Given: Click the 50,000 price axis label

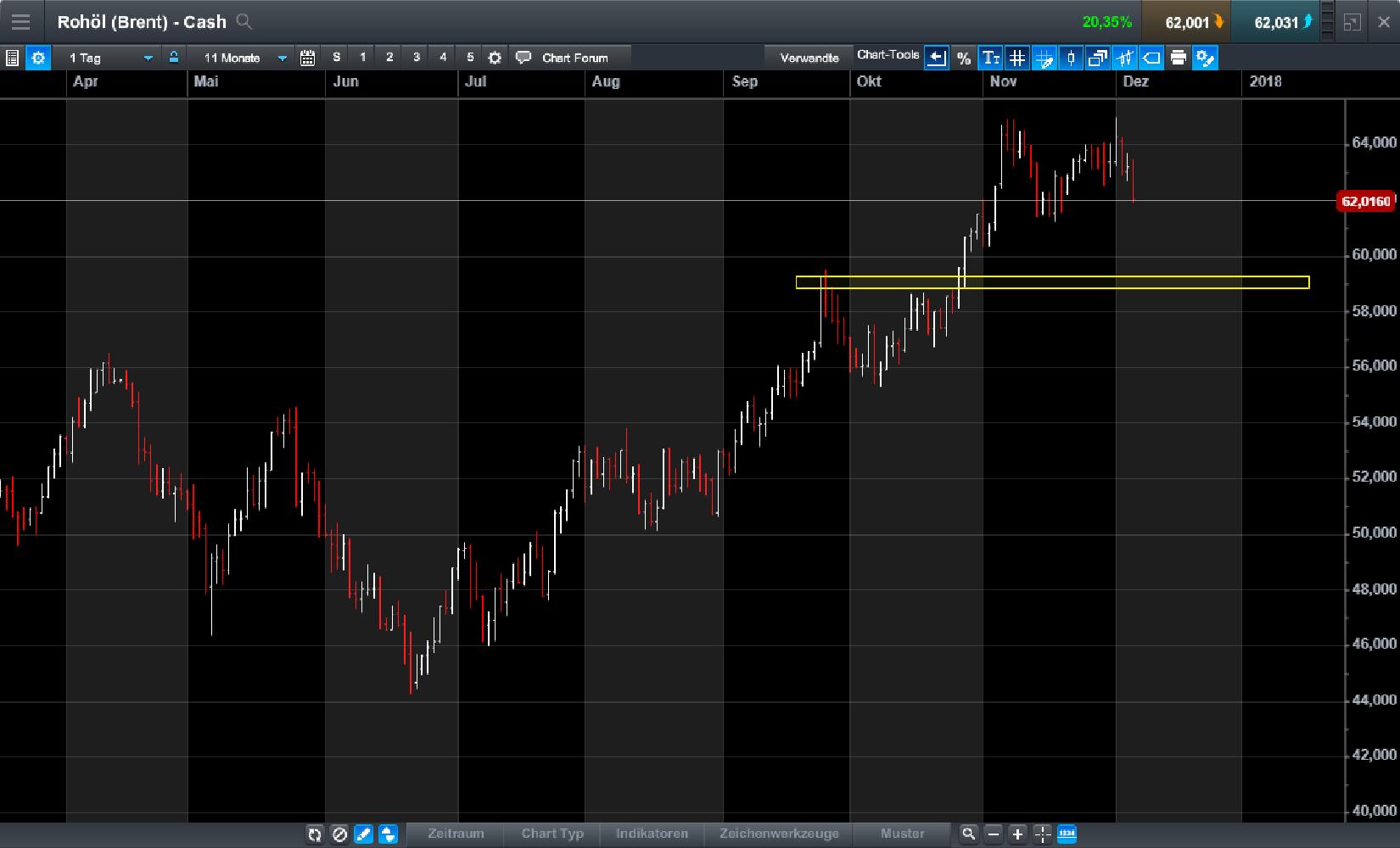Looking at the screenshot, I should tap(1374, 533).
